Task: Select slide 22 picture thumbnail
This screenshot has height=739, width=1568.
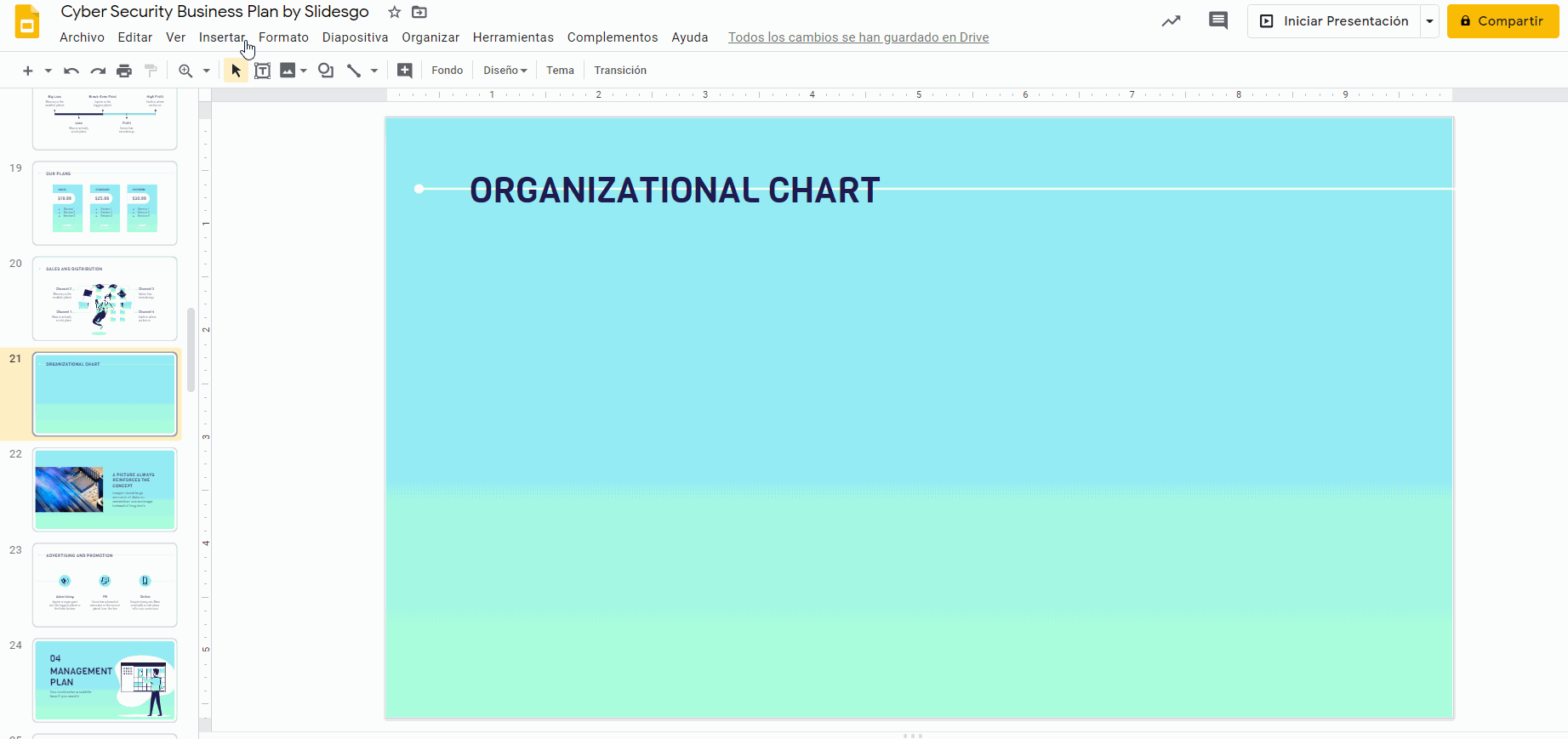Action: coord(105,490)
